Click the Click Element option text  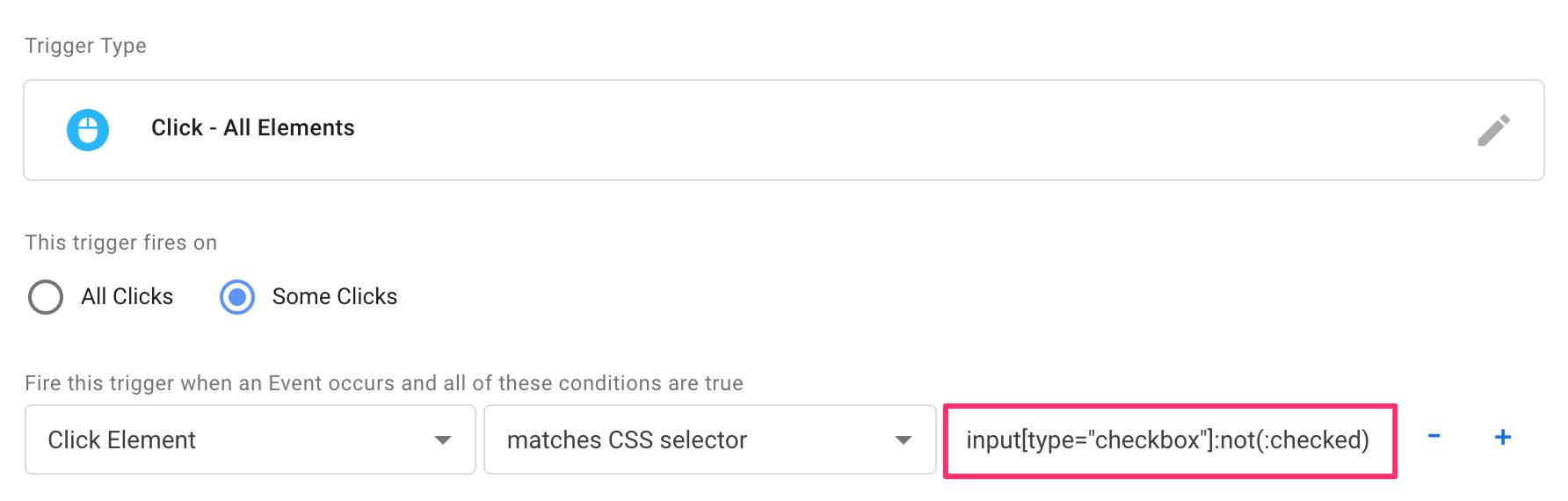121,439
